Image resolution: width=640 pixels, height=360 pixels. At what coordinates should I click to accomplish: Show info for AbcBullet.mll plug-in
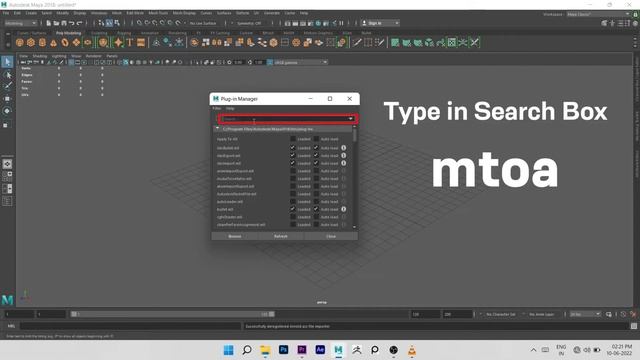click(344, 148)
